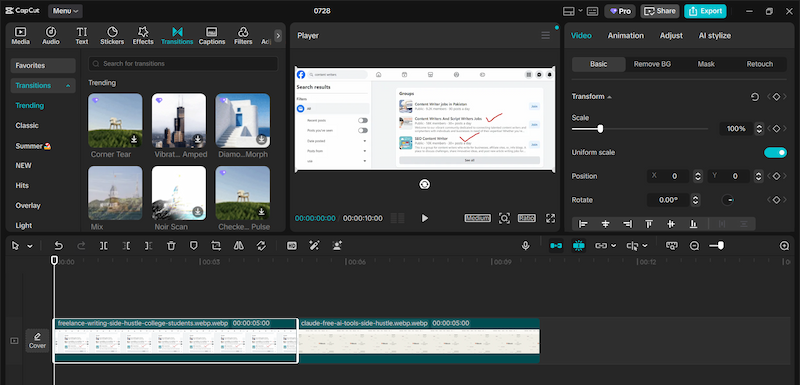Adjust the Position X stepper
The height and width of the screenshot is (385, 800).
(698, 176)
